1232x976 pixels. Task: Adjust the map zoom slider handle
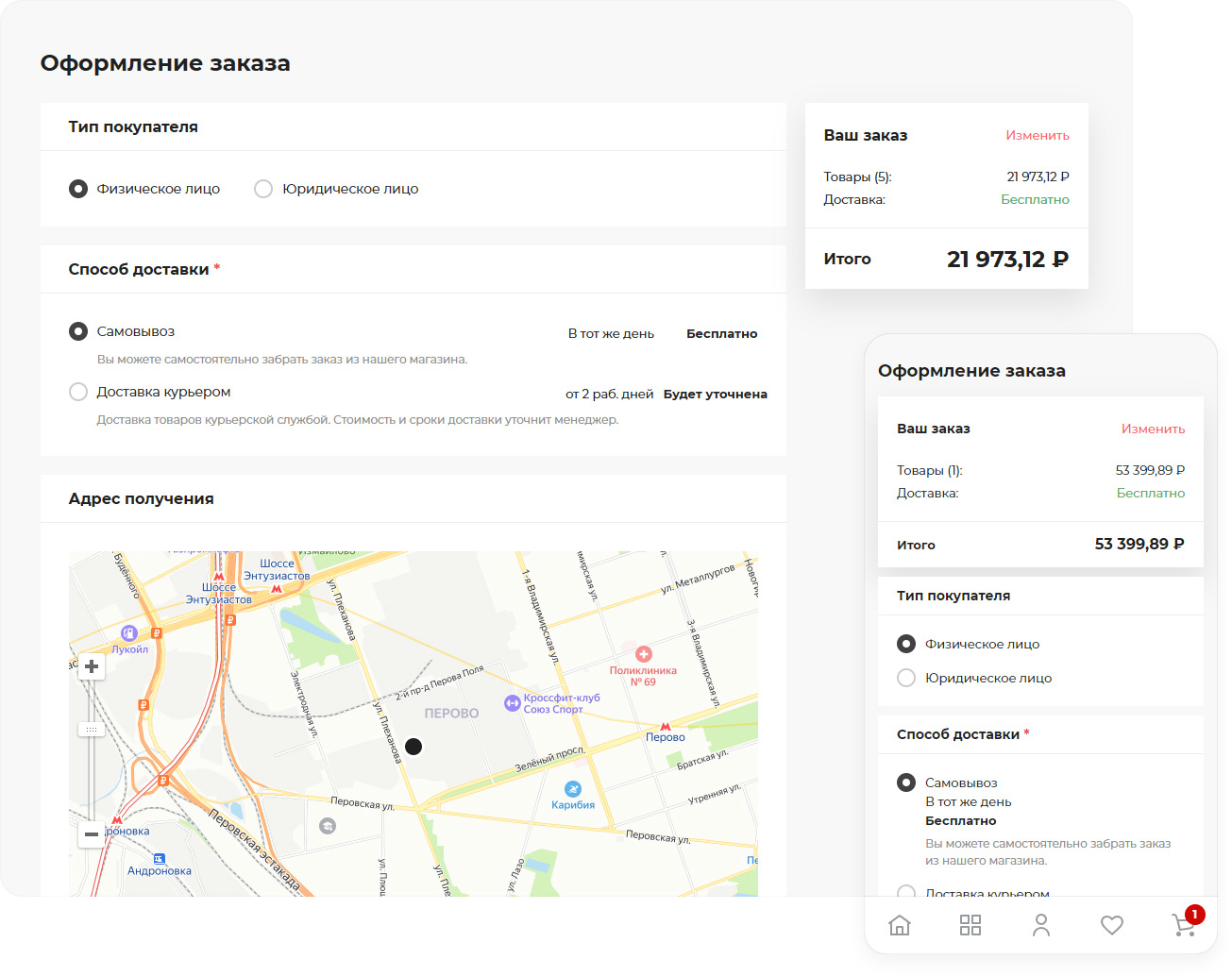92,729
